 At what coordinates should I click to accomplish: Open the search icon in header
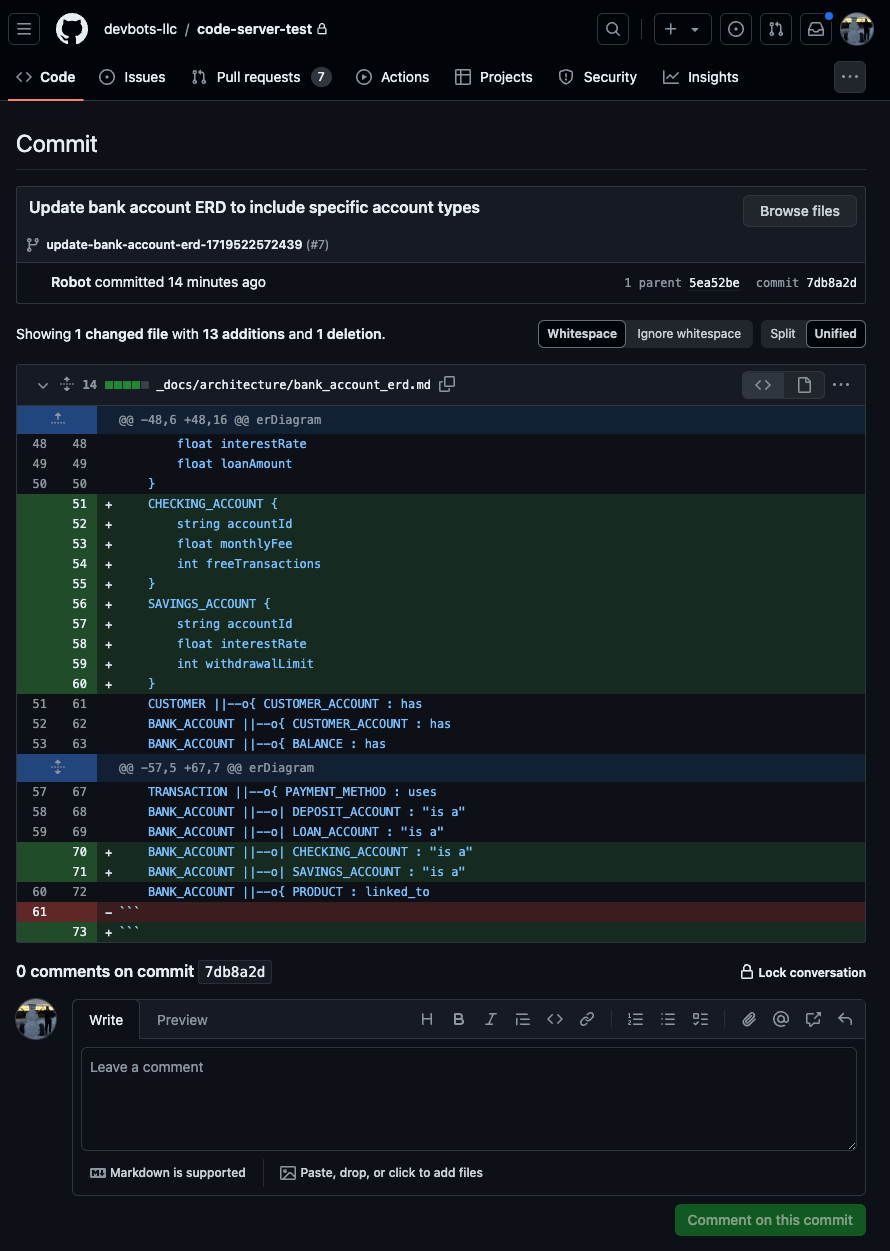pyautogui.click(x=613, y=29)
